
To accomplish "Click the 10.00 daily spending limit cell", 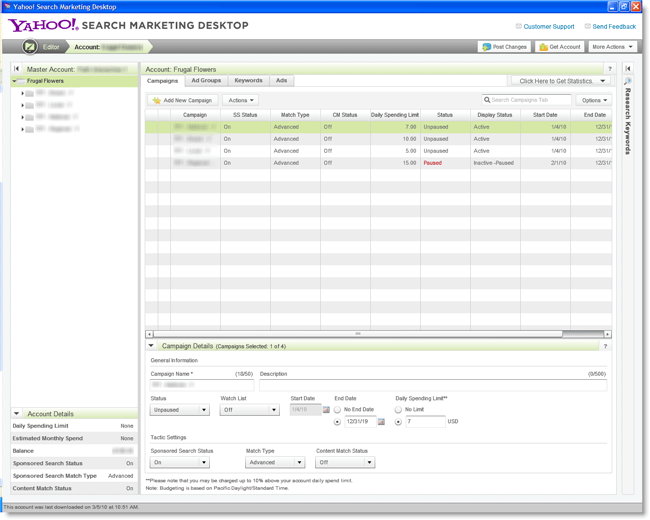I will [x=395, y=139].
